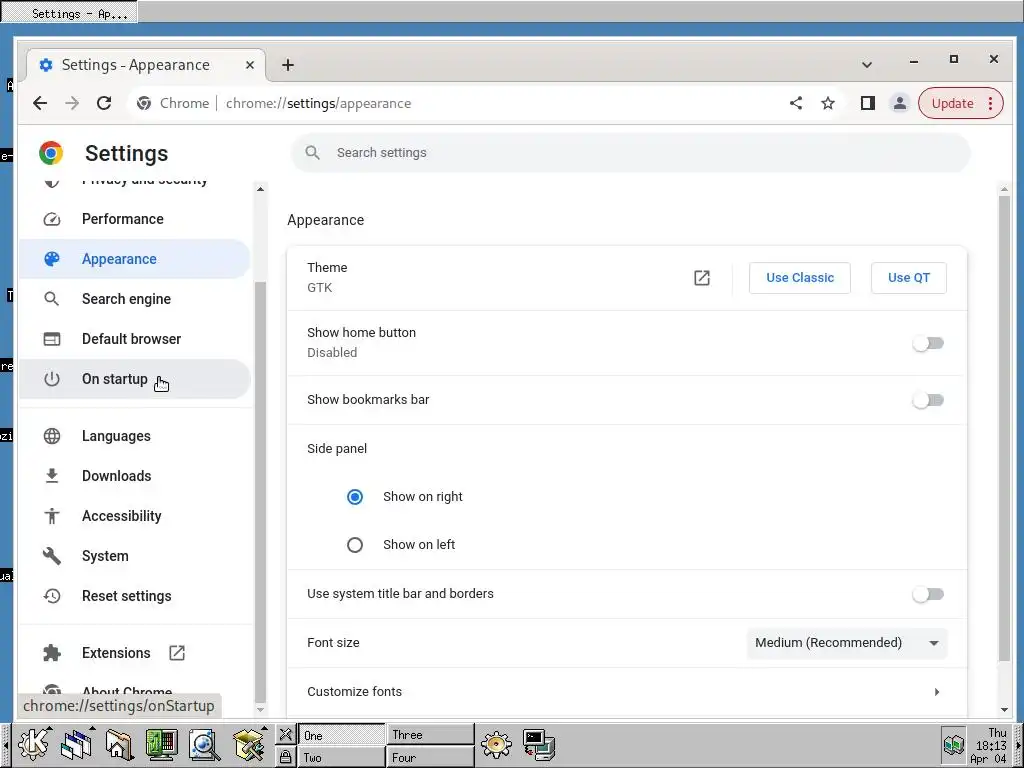Open the profile avatar menu

[x=899, y=103]
